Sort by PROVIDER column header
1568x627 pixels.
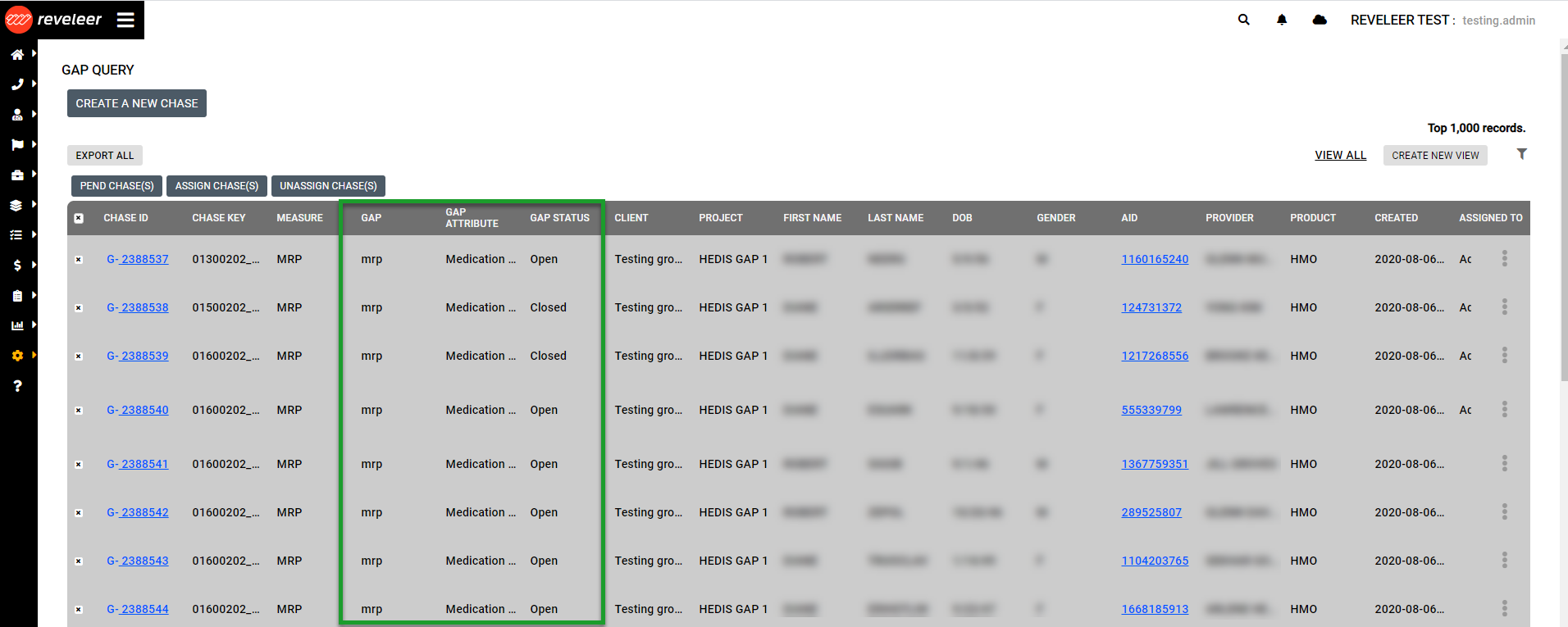[x=1229, y=218]
